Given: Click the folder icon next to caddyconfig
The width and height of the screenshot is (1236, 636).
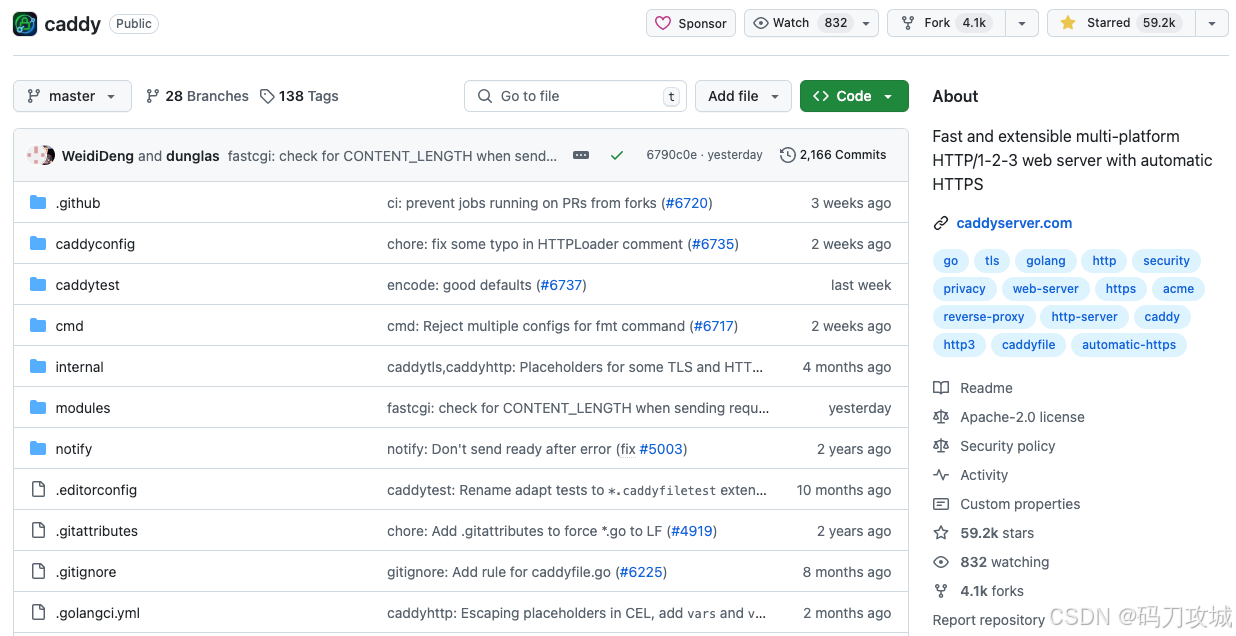Looking at the screenshot, I should coord(38,244).
